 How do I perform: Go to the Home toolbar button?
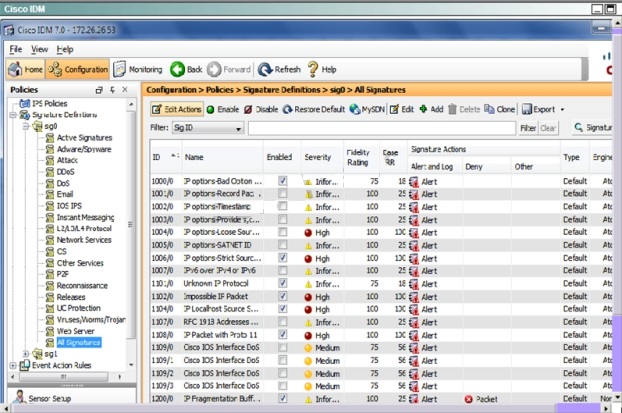25,69
